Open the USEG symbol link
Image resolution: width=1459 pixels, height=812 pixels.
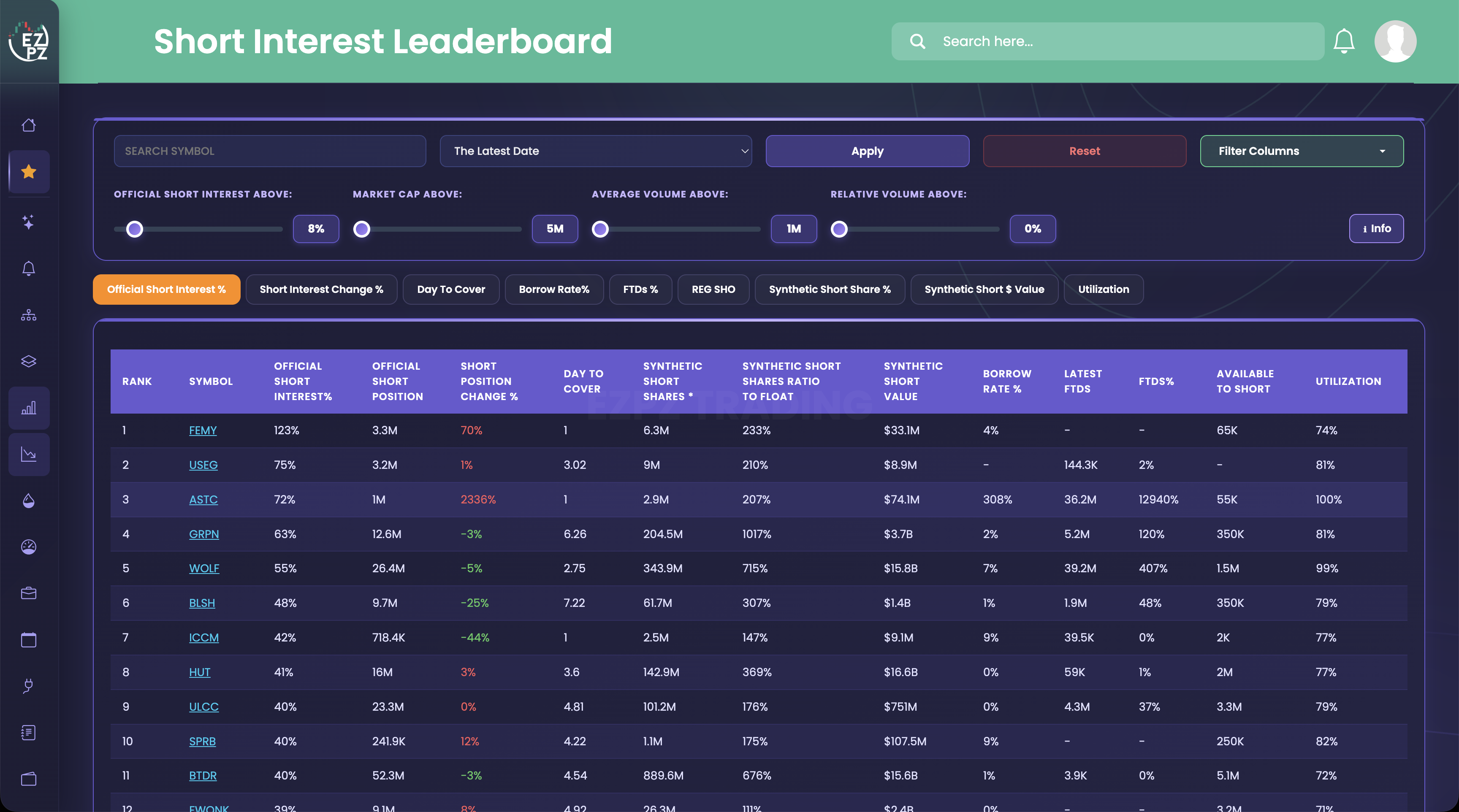pos(203,465)
